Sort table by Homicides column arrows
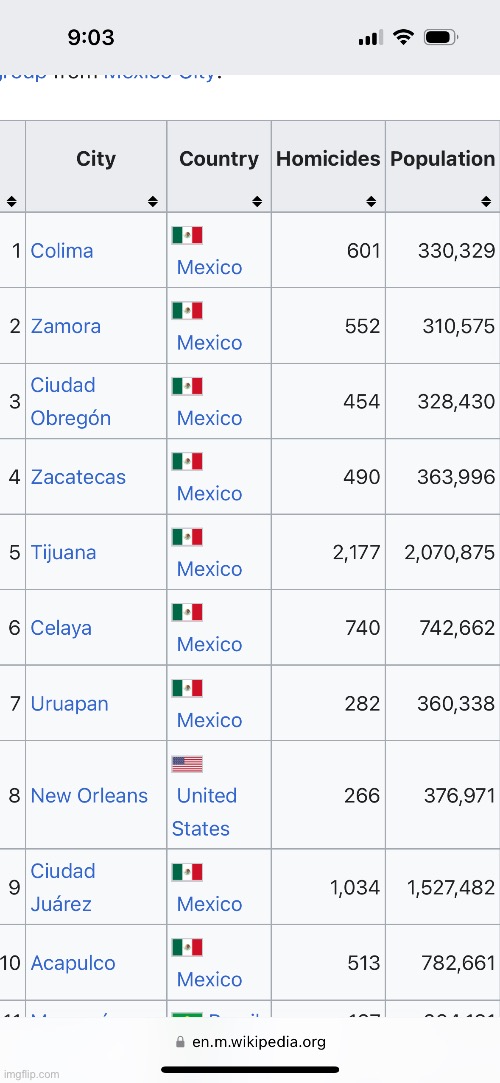 (371, 202)
